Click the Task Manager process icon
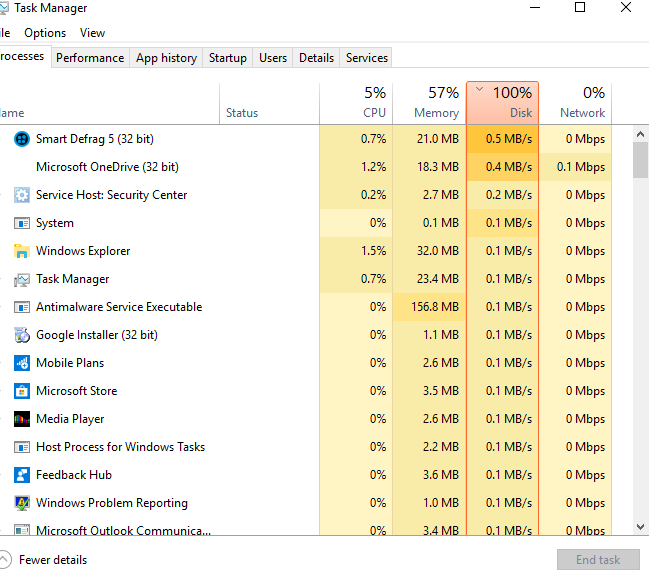This screenshot has height=577, width=649. [x=22, y=279]
